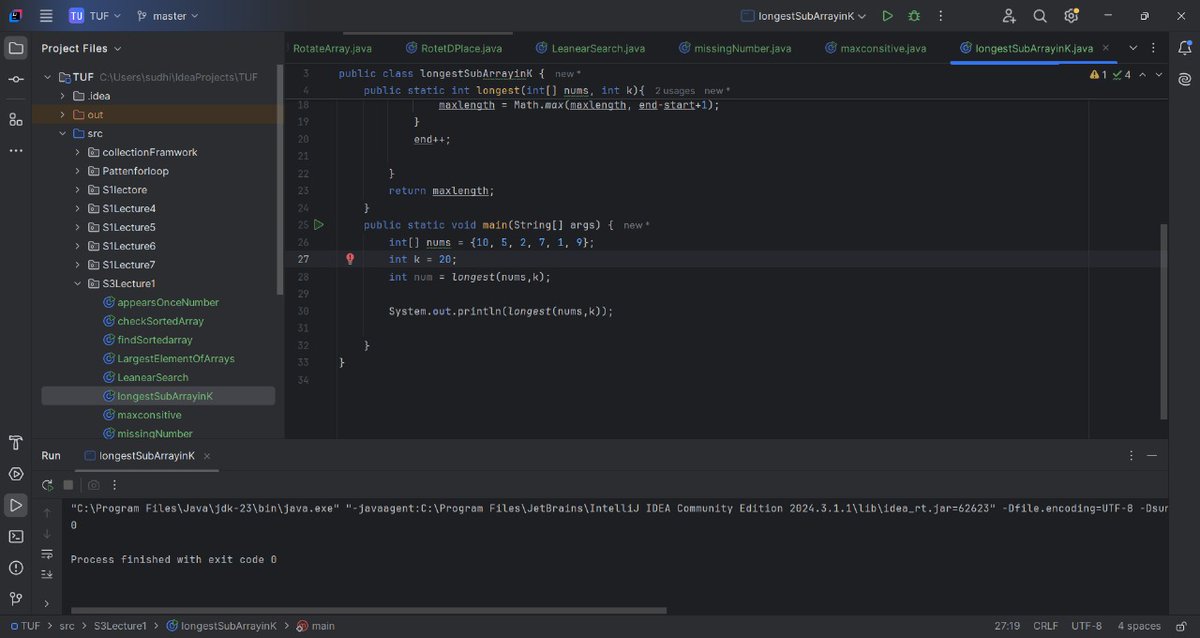Toggle the Project tool window folder icon
The width and height of the screenshot is (1200, 638).
click(x=16, y=48)
